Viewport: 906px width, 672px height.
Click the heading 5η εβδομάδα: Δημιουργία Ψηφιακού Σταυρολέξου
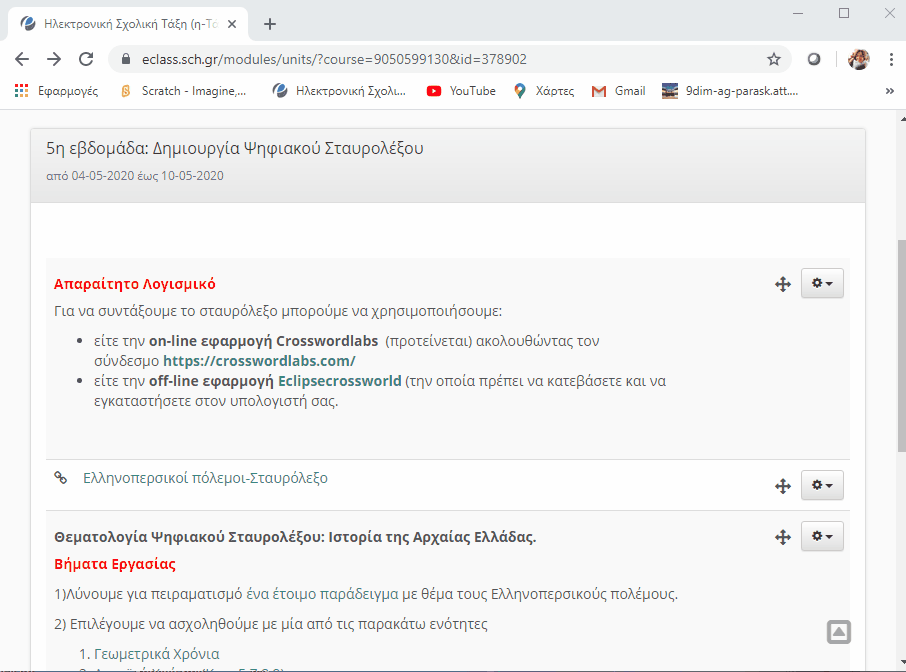(235, 148)
